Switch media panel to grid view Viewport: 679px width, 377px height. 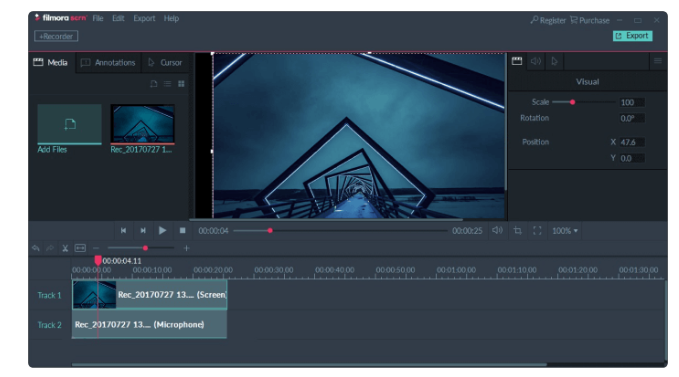[181, 84]
